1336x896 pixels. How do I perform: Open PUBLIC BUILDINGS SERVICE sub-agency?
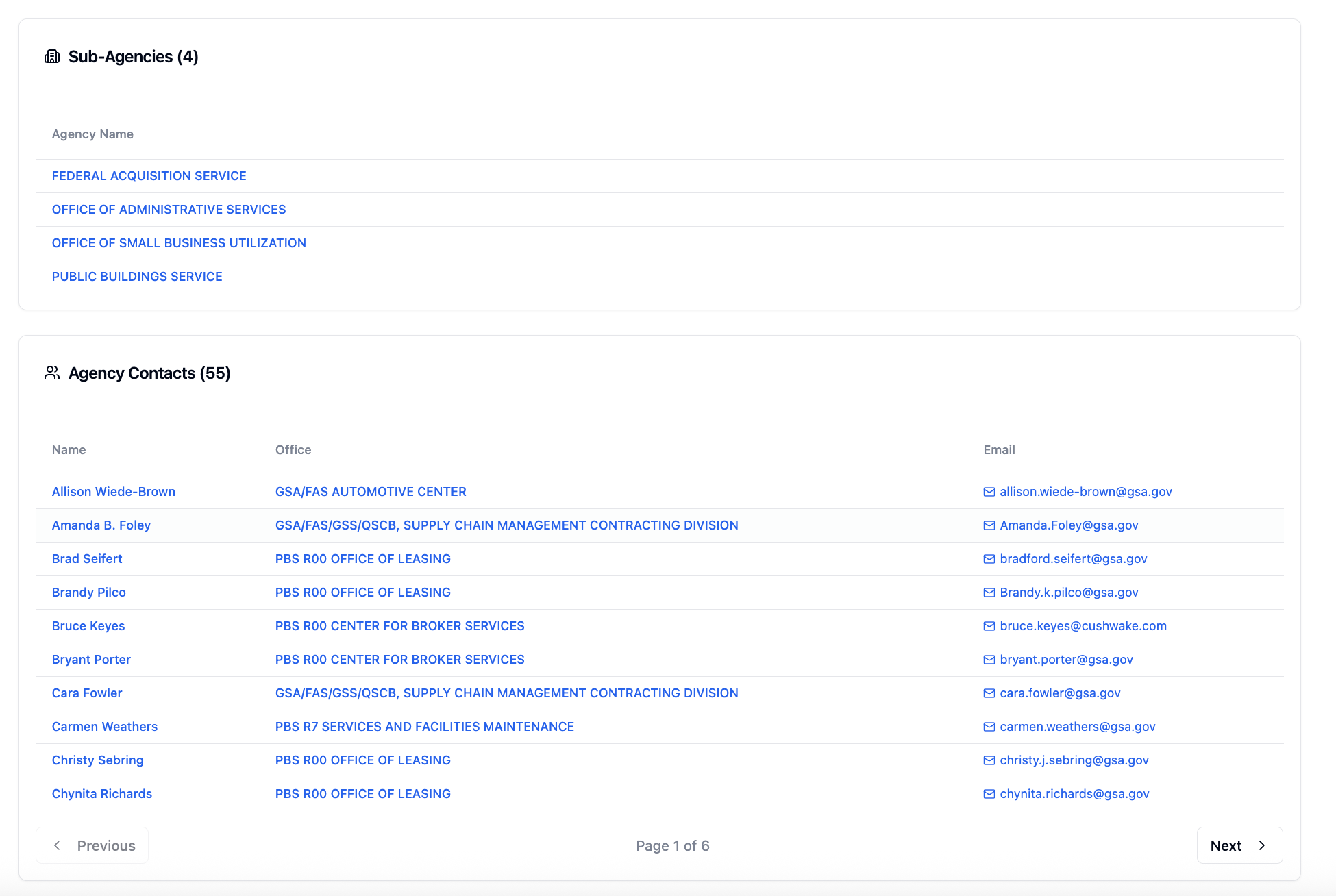(137, 277)
